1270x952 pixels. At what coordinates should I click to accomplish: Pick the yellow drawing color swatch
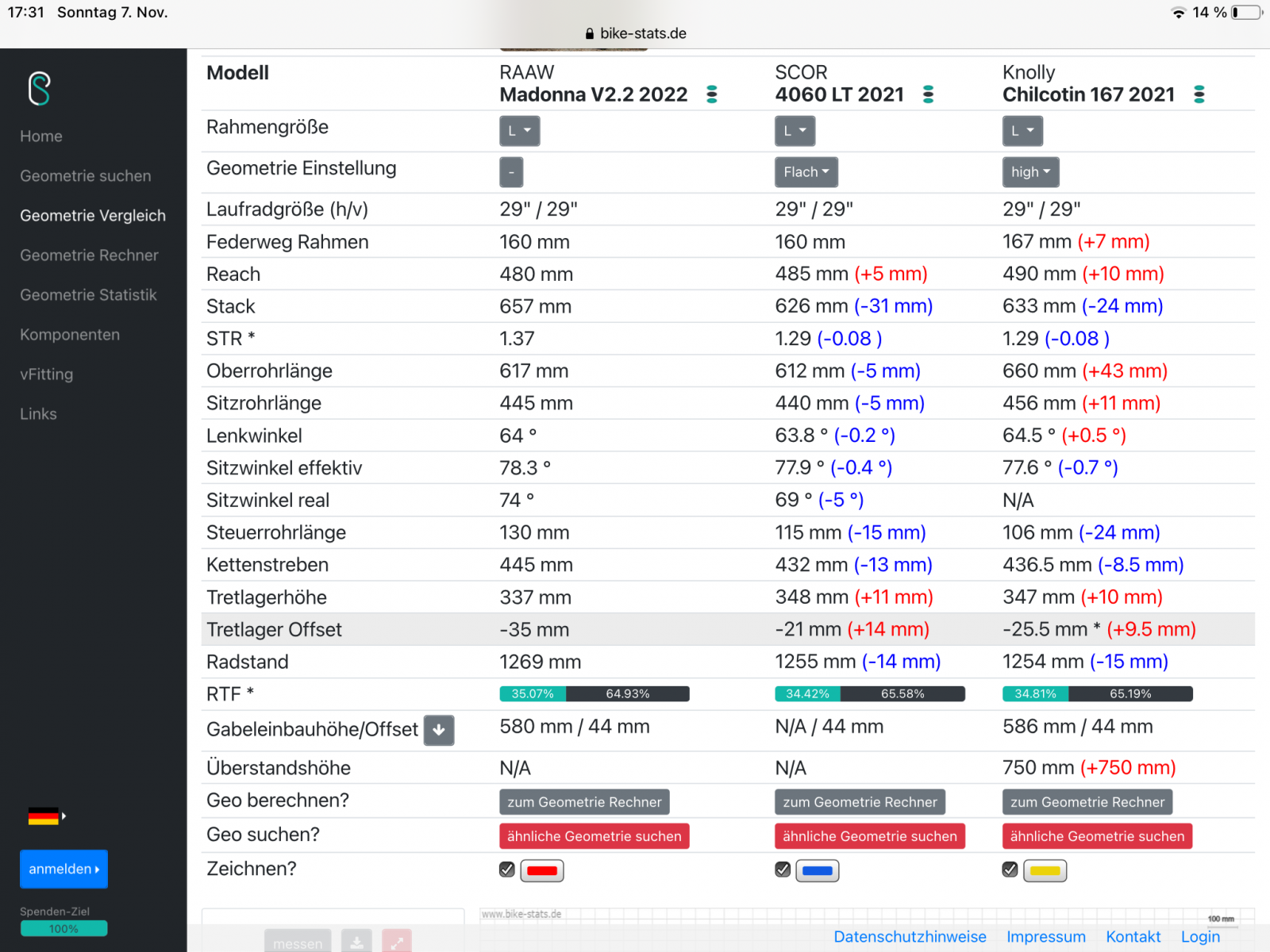(x=1045, y=870)
